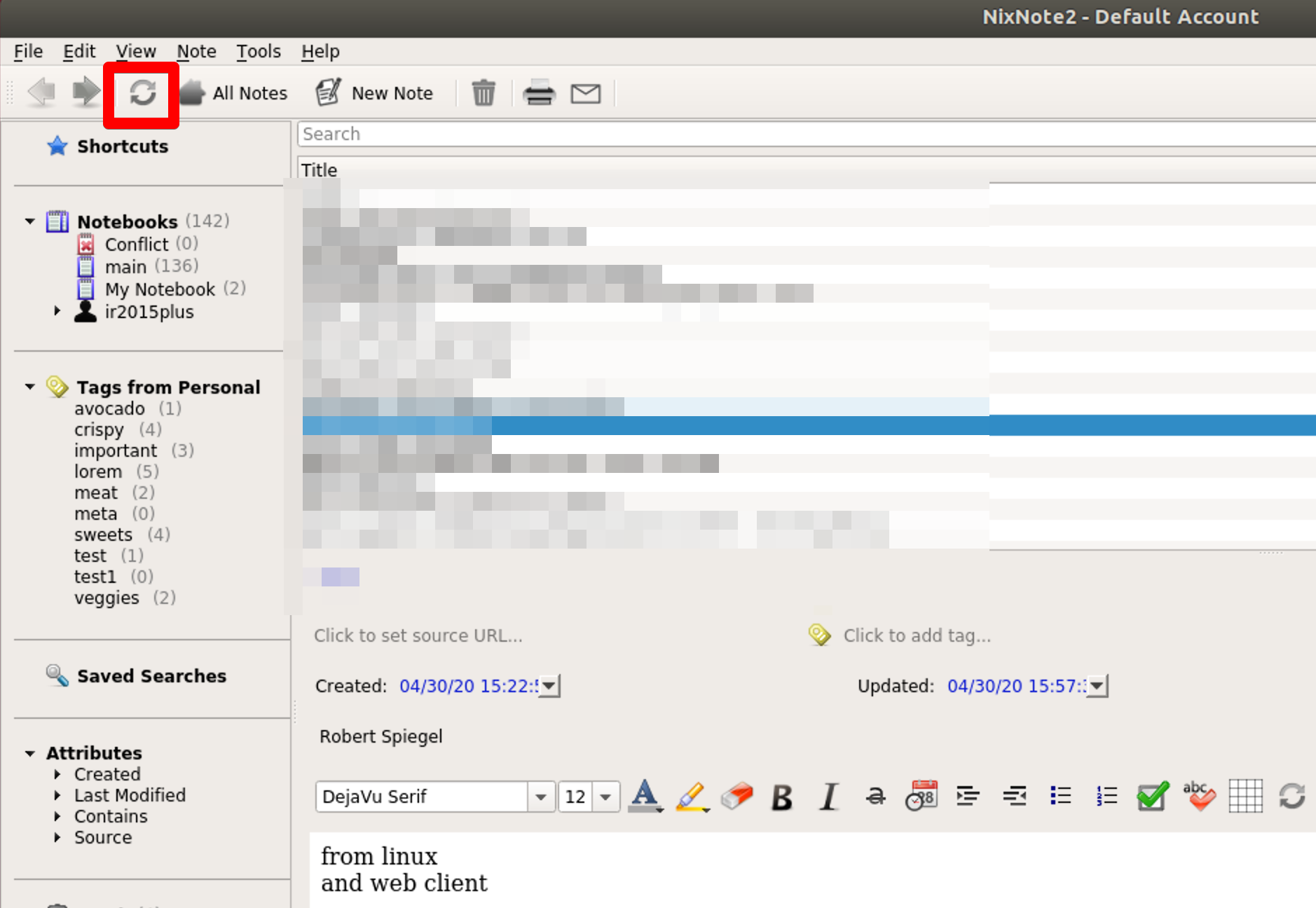Open the Note menu

[196, 51]
